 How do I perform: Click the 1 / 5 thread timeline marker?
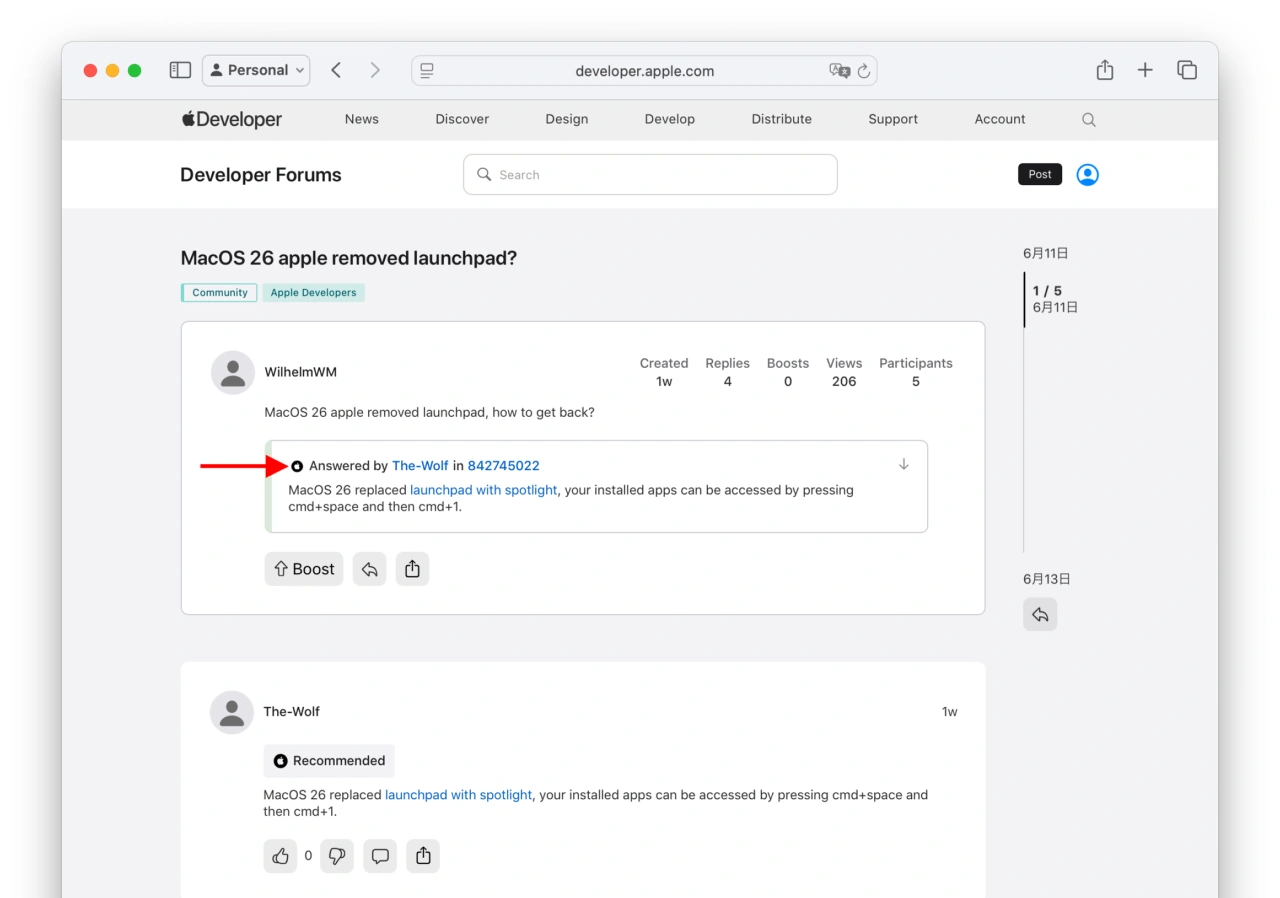[x=1047, y=299]
